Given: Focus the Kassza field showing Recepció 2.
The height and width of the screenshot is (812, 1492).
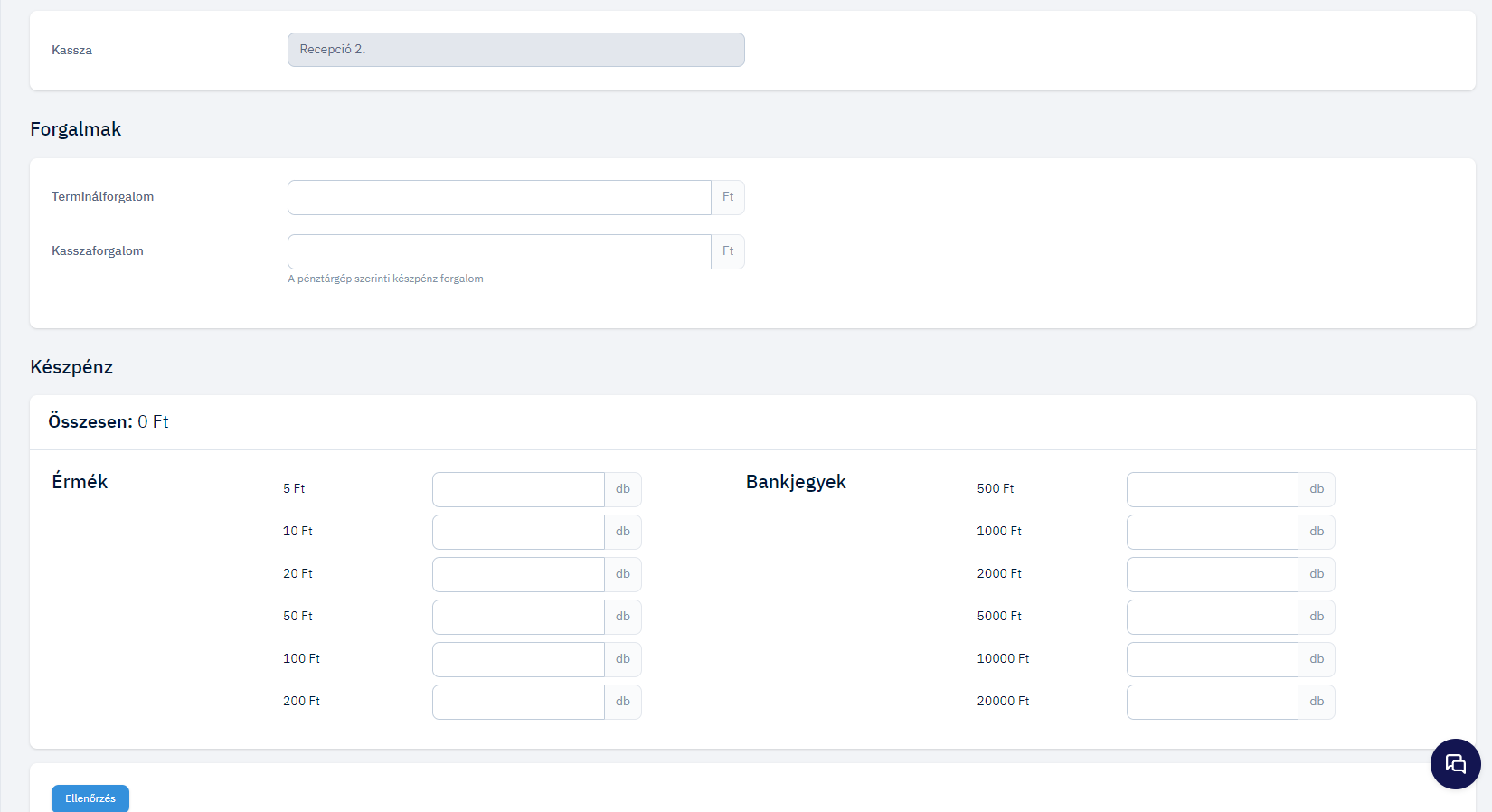Looking at the screenshot, I should coord(516,50).
